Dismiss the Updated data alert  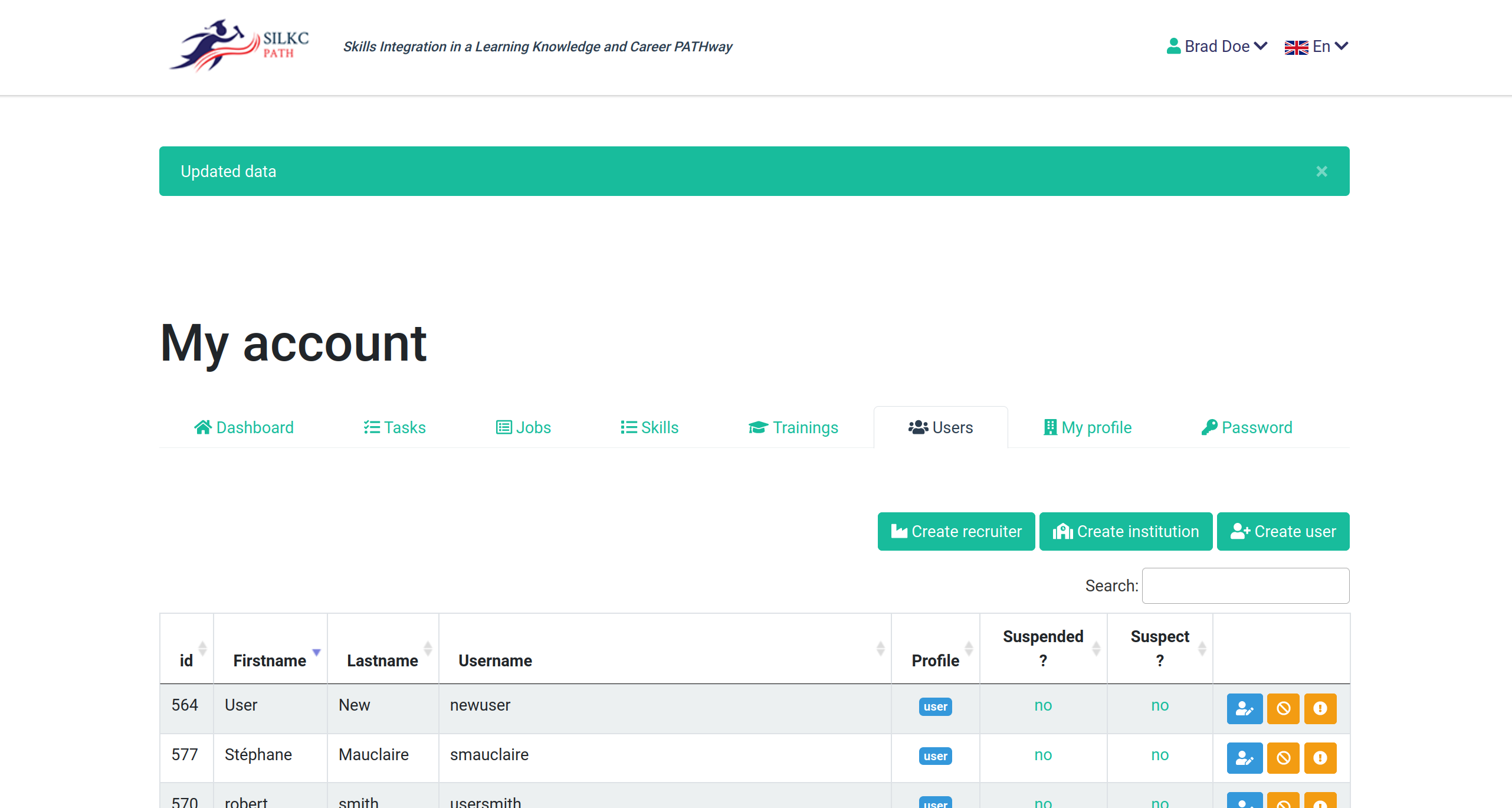[x=1321, y=171]
